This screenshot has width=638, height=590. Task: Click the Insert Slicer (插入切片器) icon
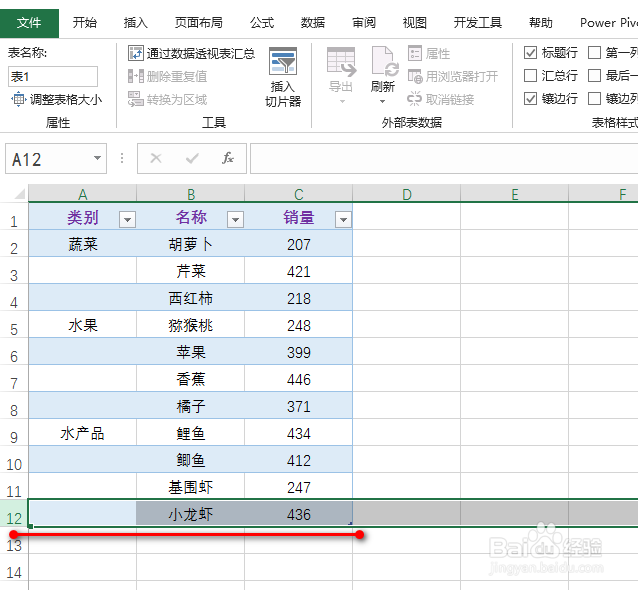[283, 64]
